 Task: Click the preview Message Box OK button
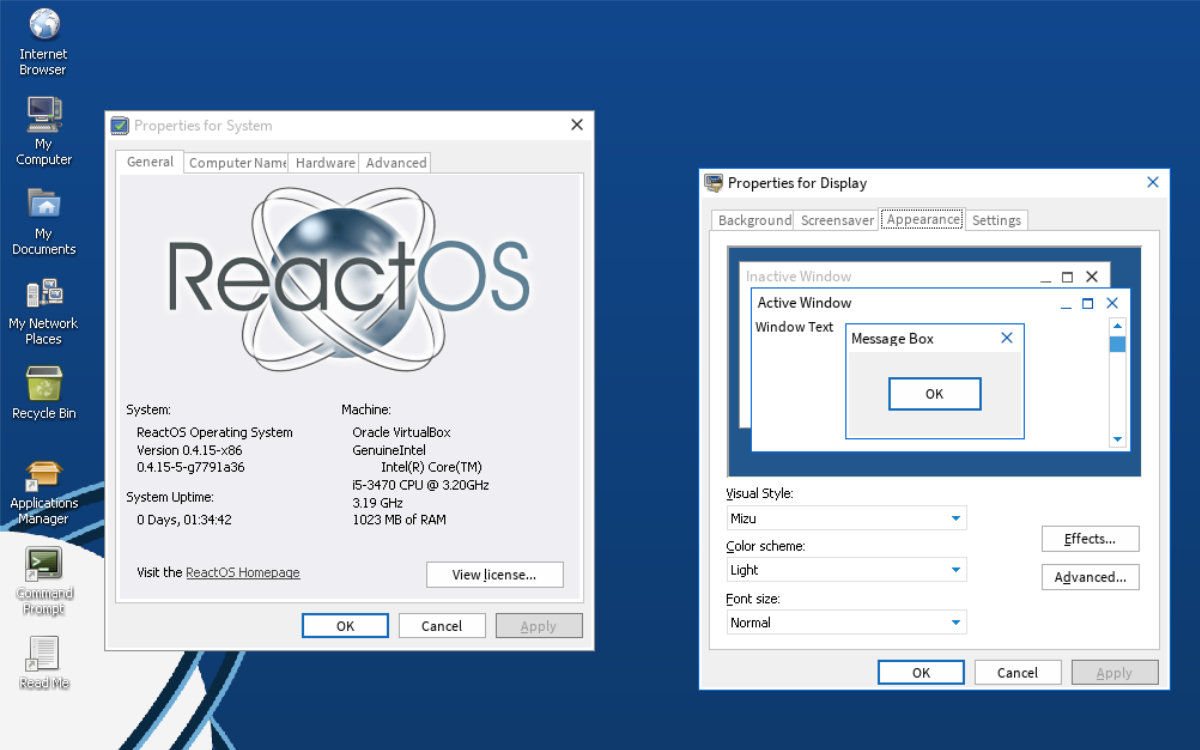point(934,394)
